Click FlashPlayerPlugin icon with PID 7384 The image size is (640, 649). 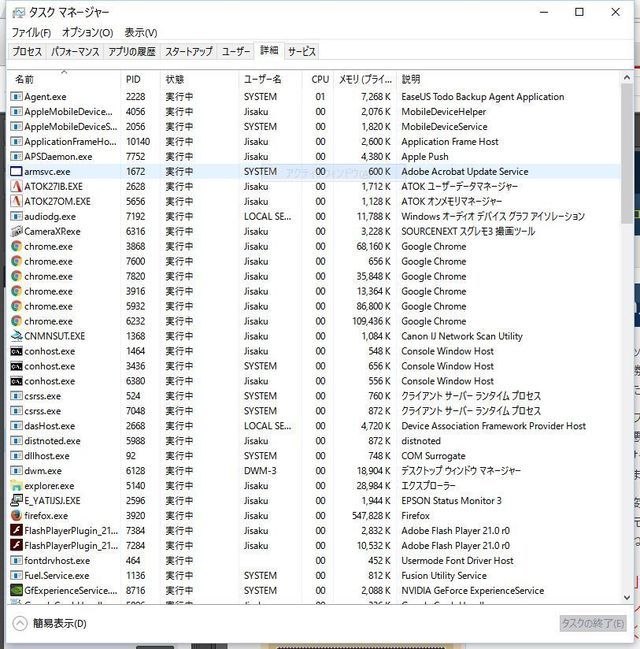16,531
